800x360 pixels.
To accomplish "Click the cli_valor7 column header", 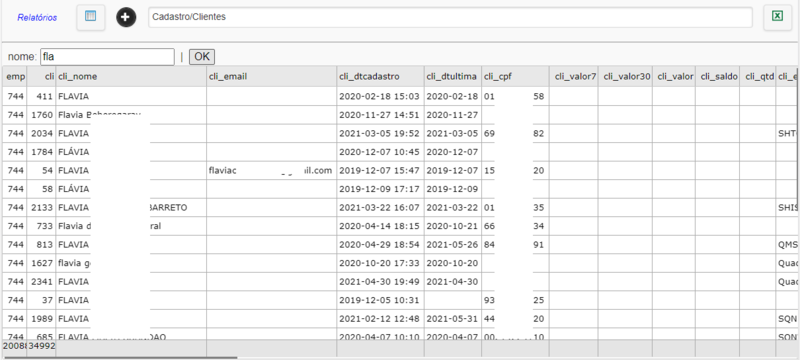I will (x=573, y=76).
